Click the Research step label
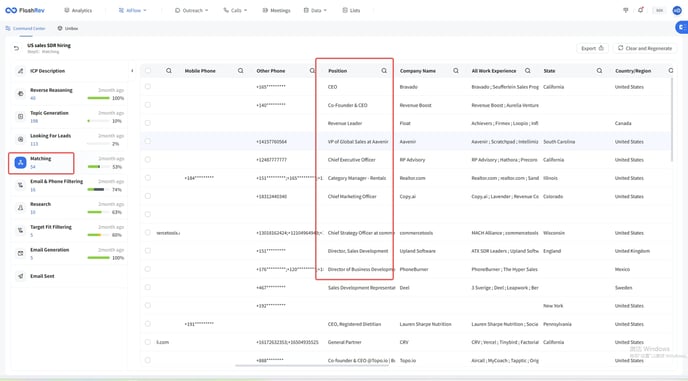 [x=40, y=204]
